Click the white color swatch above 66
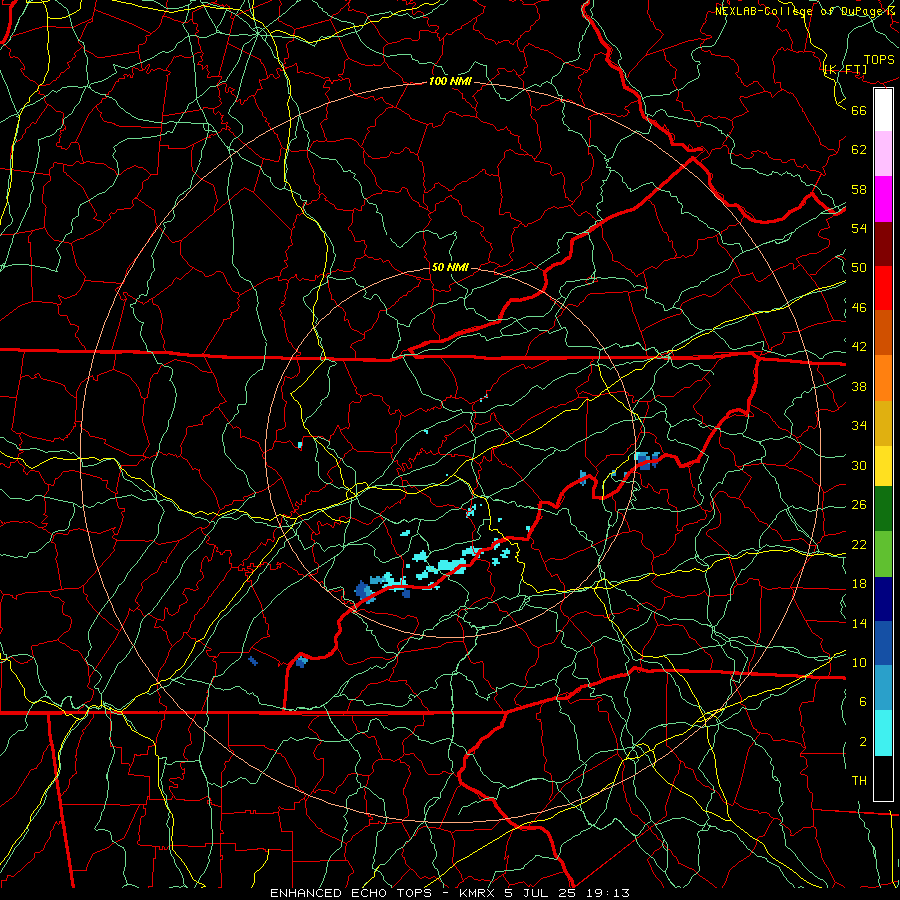This screenshot has width=900, height=900. click(883, 110)
